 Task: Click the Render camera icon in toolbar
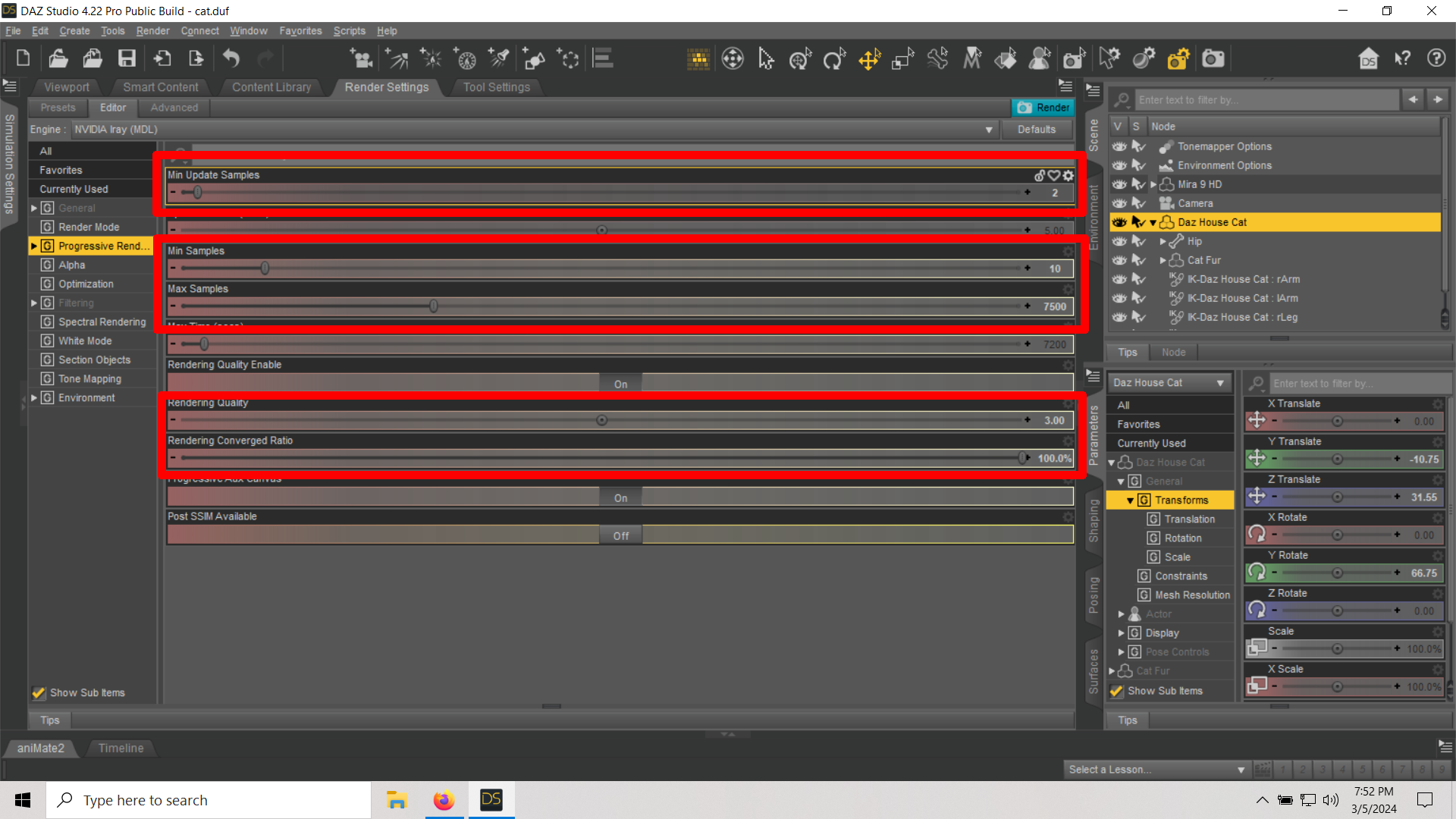pyautogui.click(x=1213, y=58)
